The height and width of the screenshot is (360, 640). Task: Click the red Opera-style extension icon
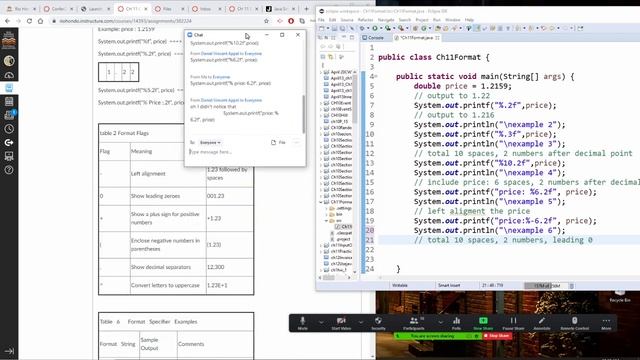291,21
